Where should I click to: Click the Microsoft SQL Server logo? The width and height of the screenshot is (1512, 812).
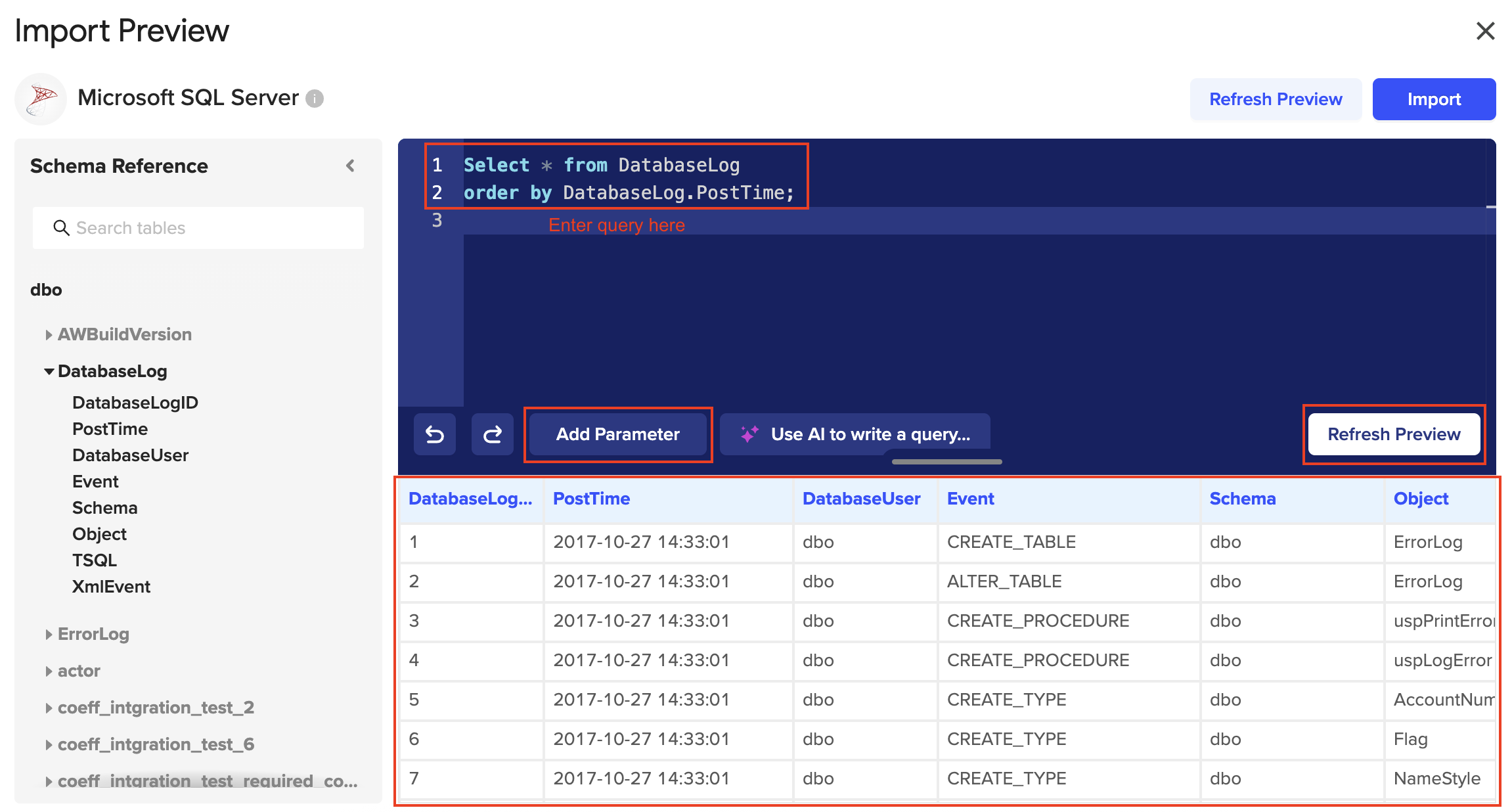(x=41, y=99)
